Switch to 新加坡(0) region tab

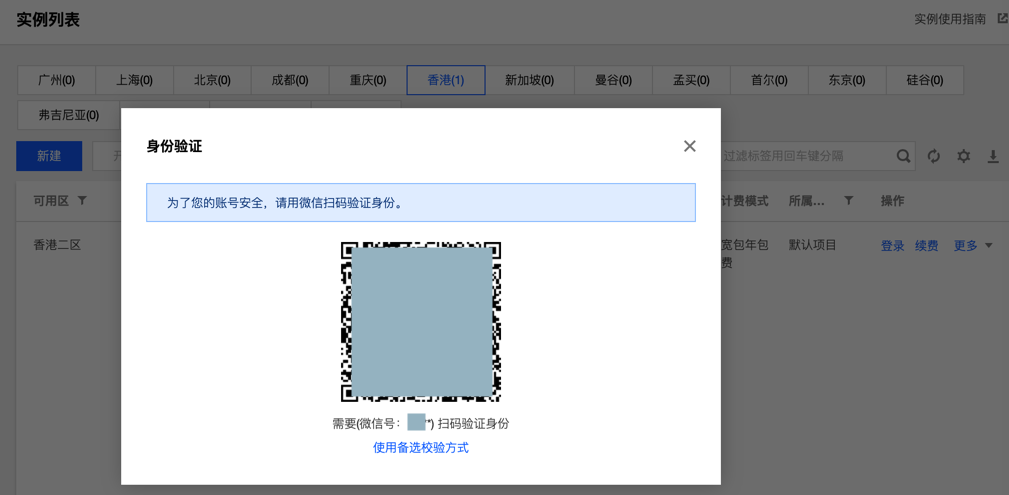[x=530, y=80]
